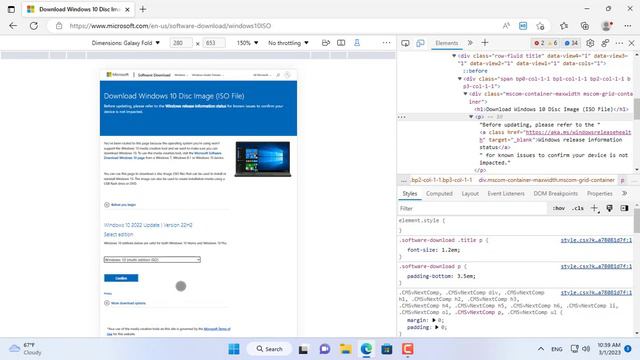Collapse the mscom-container-maxwidth div node
The height and width of the screenshot is (360, 640).
(465, 94)
